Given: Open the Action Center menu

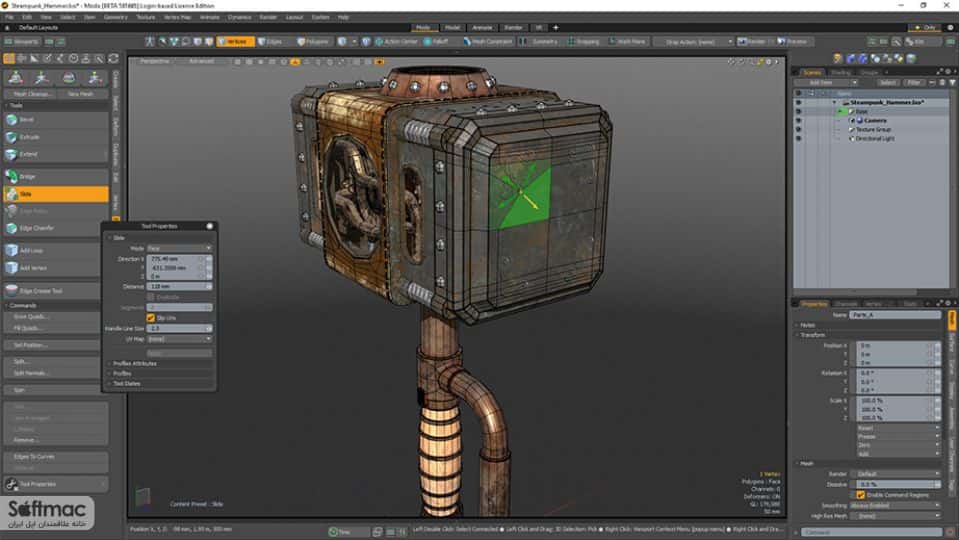Looking at the screenshot, I should click(x=396, y=42).
